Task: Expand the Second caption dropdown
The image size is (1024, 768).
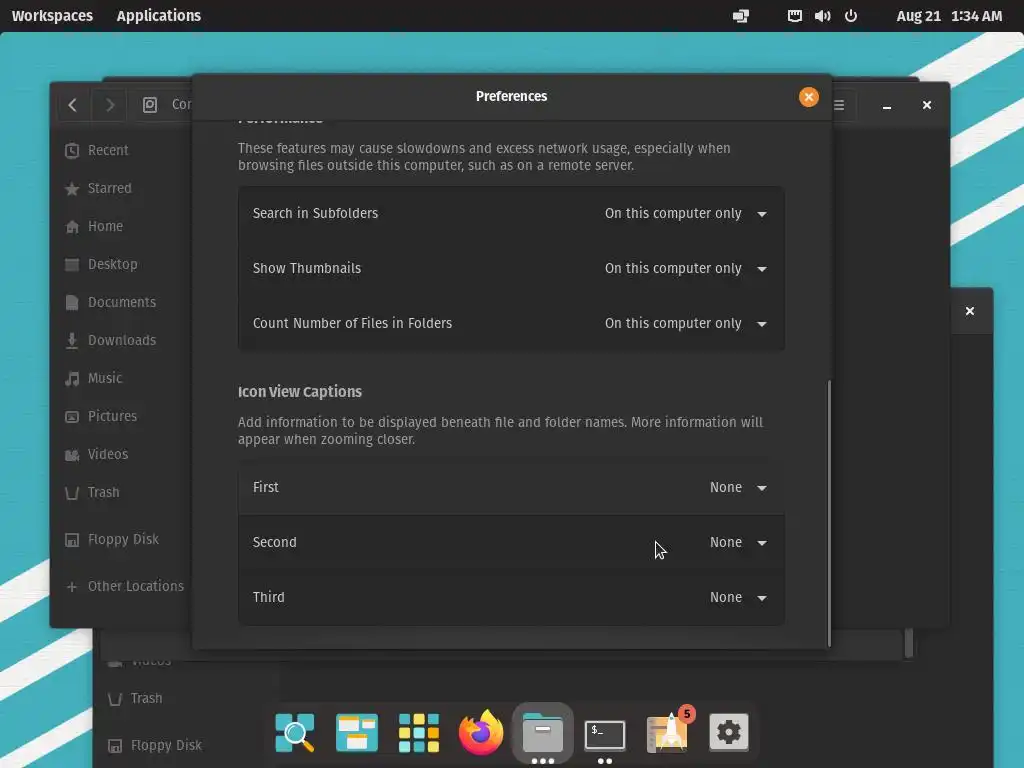Action: point(738,543)
